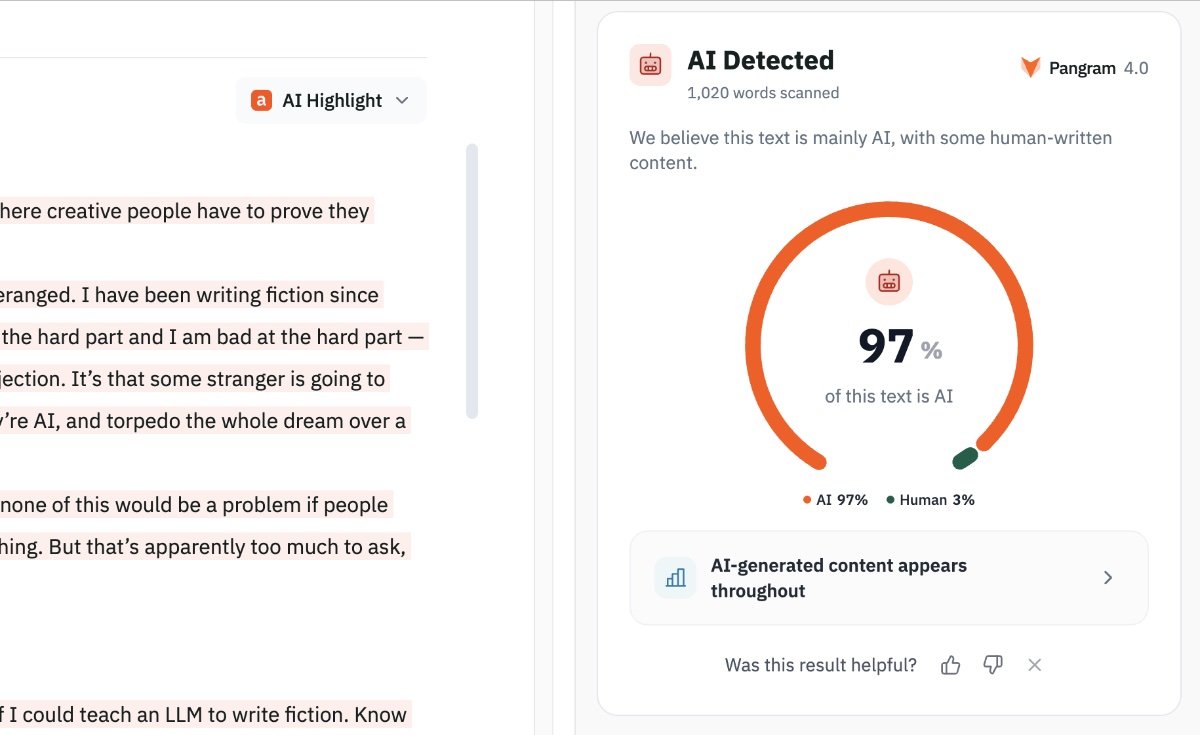Click the document vertical scrollbar thumb
Image resolution: width=1200 pixels, height=735 pixels.
(472, 281)
